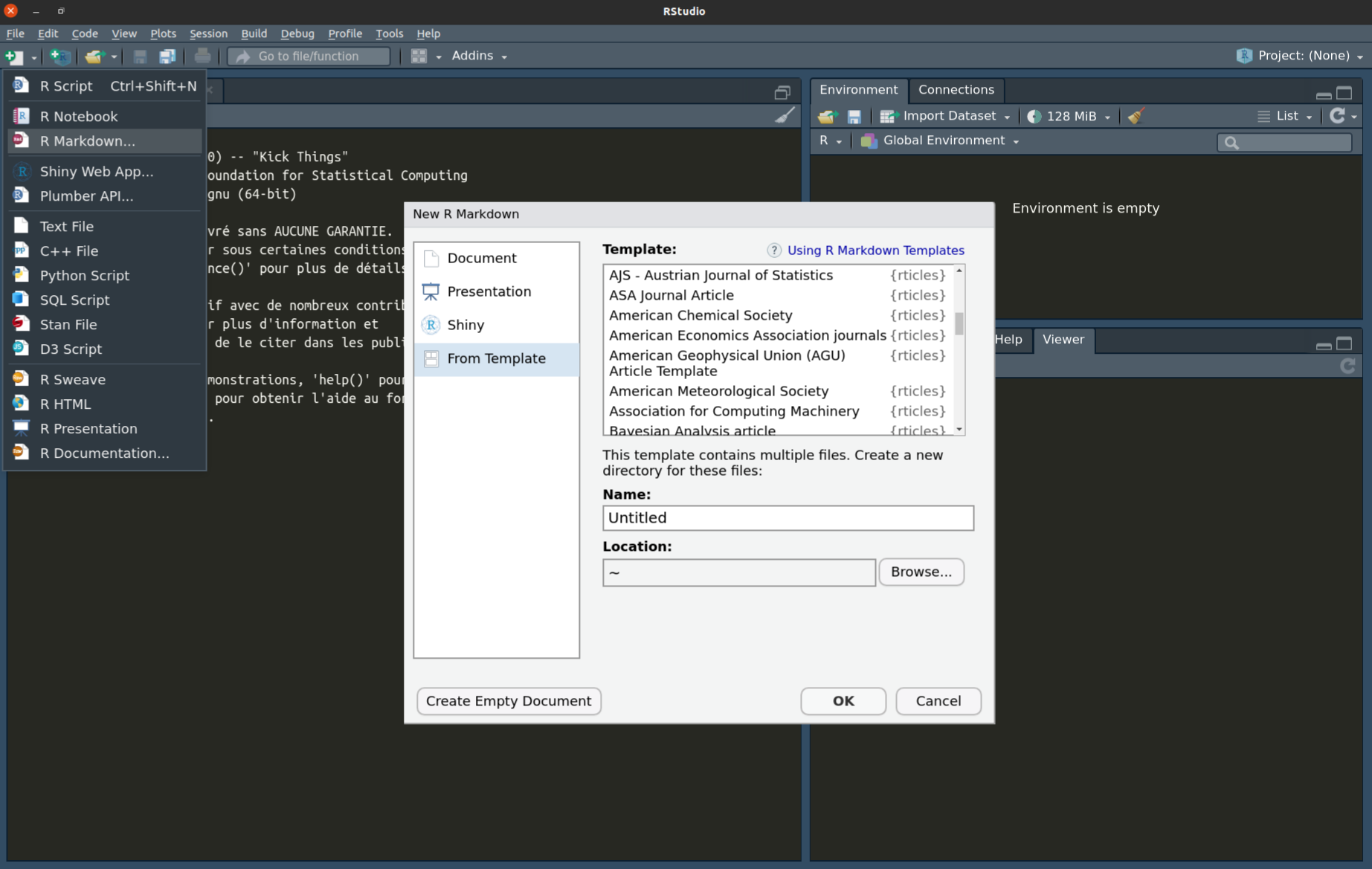
Task: Click the Print icon in toolbar
Action: point(202,56)
